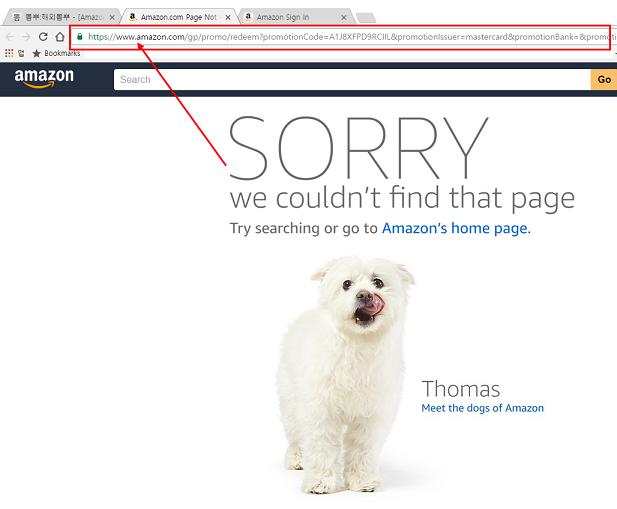Close the first Korean-titled tab
Image resolution: width=617 pixels, height=509 pixels.
click(112, 17)
